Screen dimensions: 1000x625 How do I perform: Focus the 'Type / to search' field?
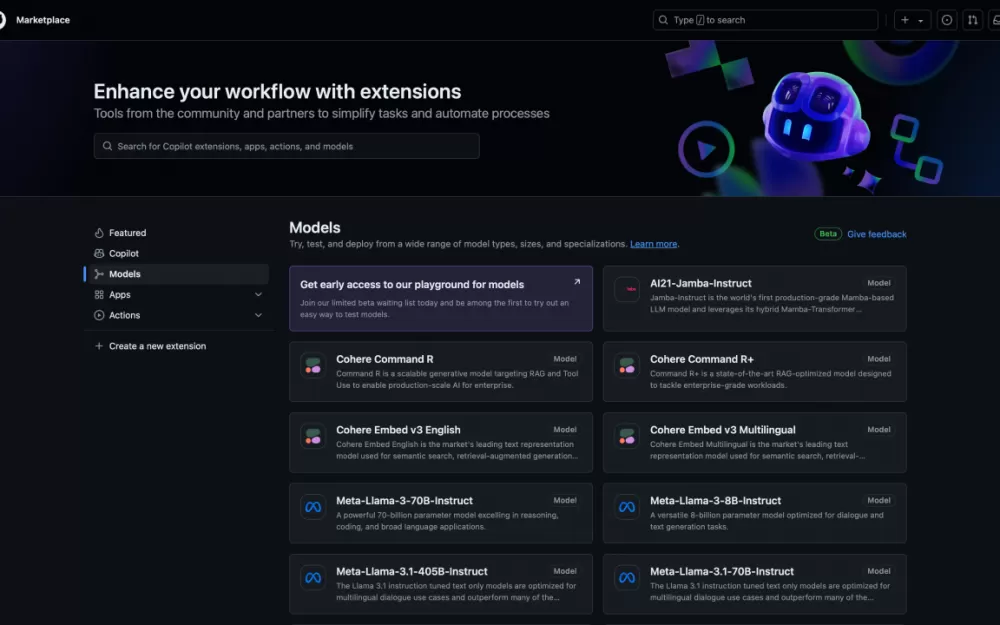[x=765, y=20]
